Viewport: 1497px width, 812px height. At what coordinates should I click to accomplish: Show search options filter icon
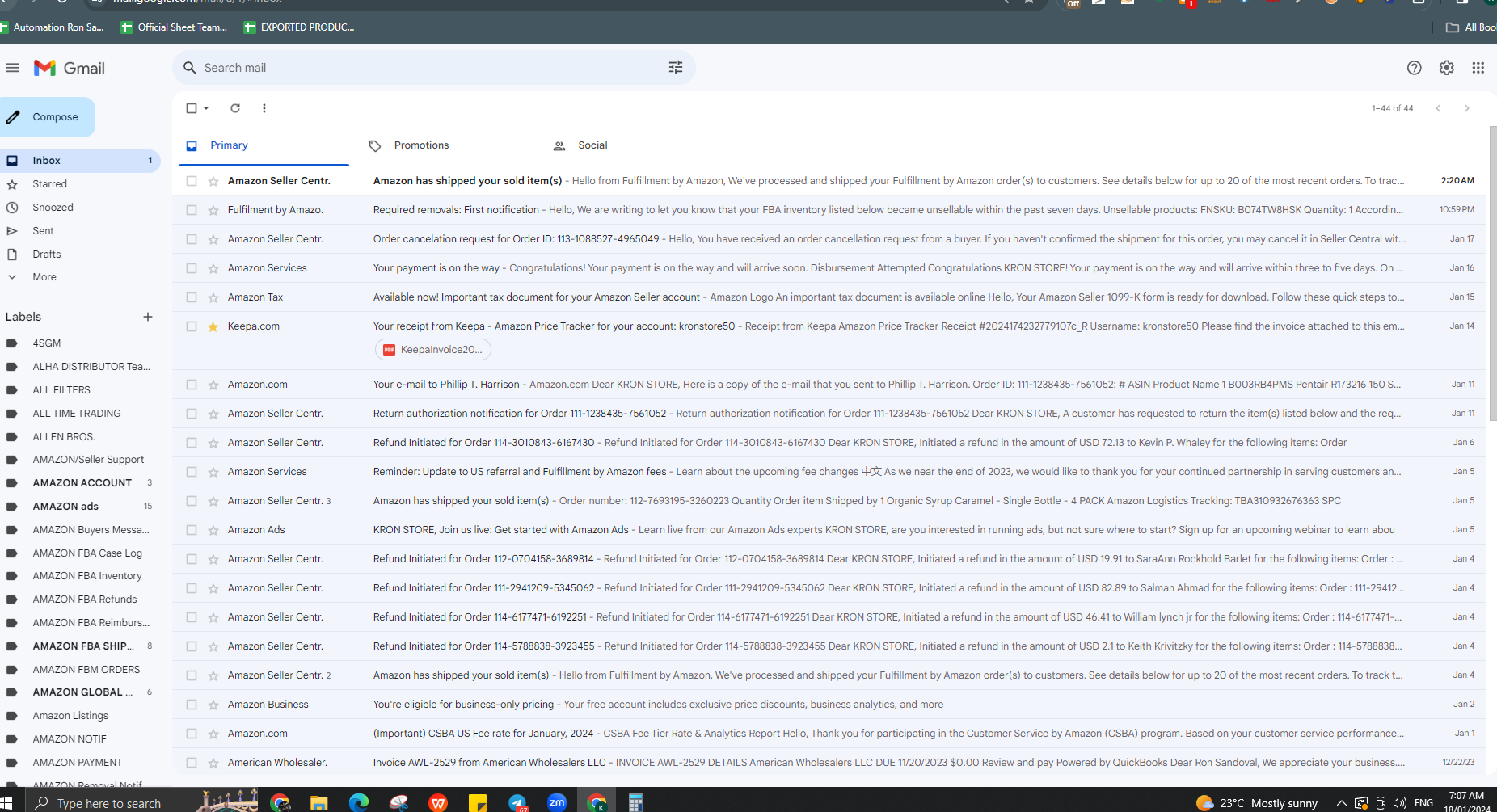(x=676, y=68)
